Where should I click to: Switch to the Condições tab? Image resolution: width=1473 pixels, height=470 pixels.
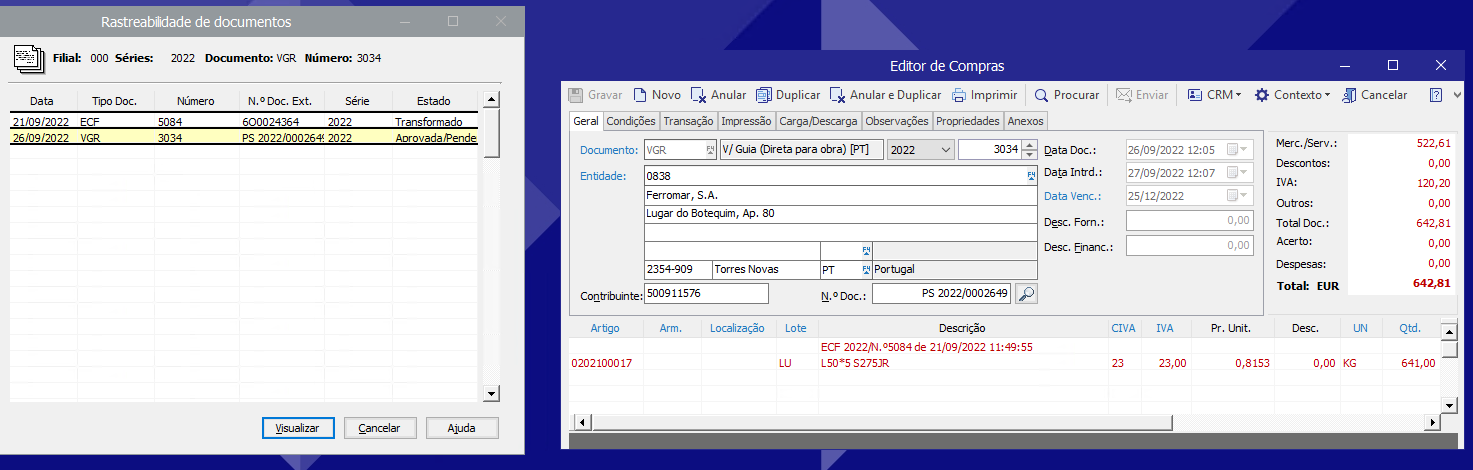click(x=631, y=121)
